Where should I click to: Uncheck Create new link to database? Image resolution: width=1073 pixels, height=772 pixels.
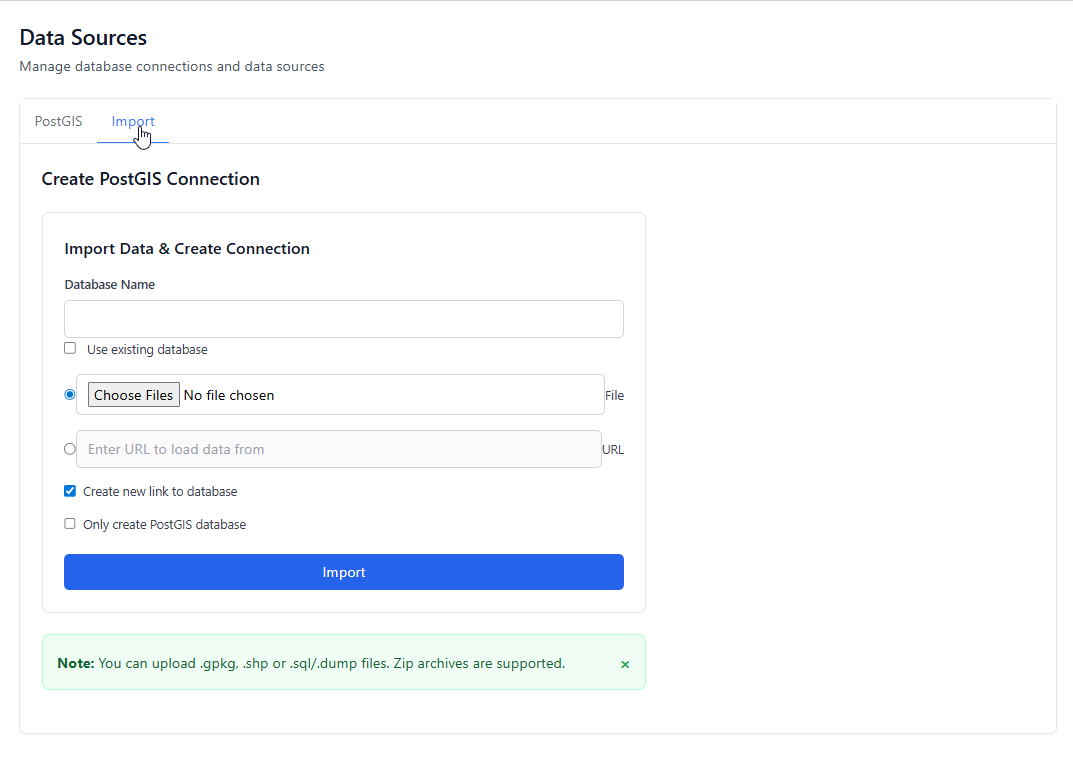click(x=70, y=491)
